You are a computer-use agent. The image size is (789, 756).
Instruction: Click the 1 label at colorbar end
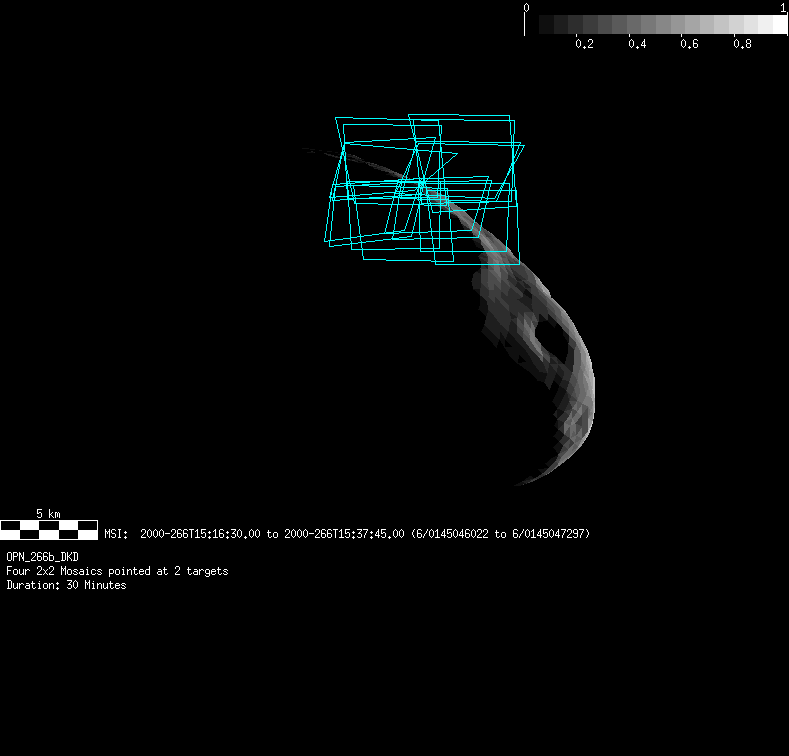(x=782, y=8)
